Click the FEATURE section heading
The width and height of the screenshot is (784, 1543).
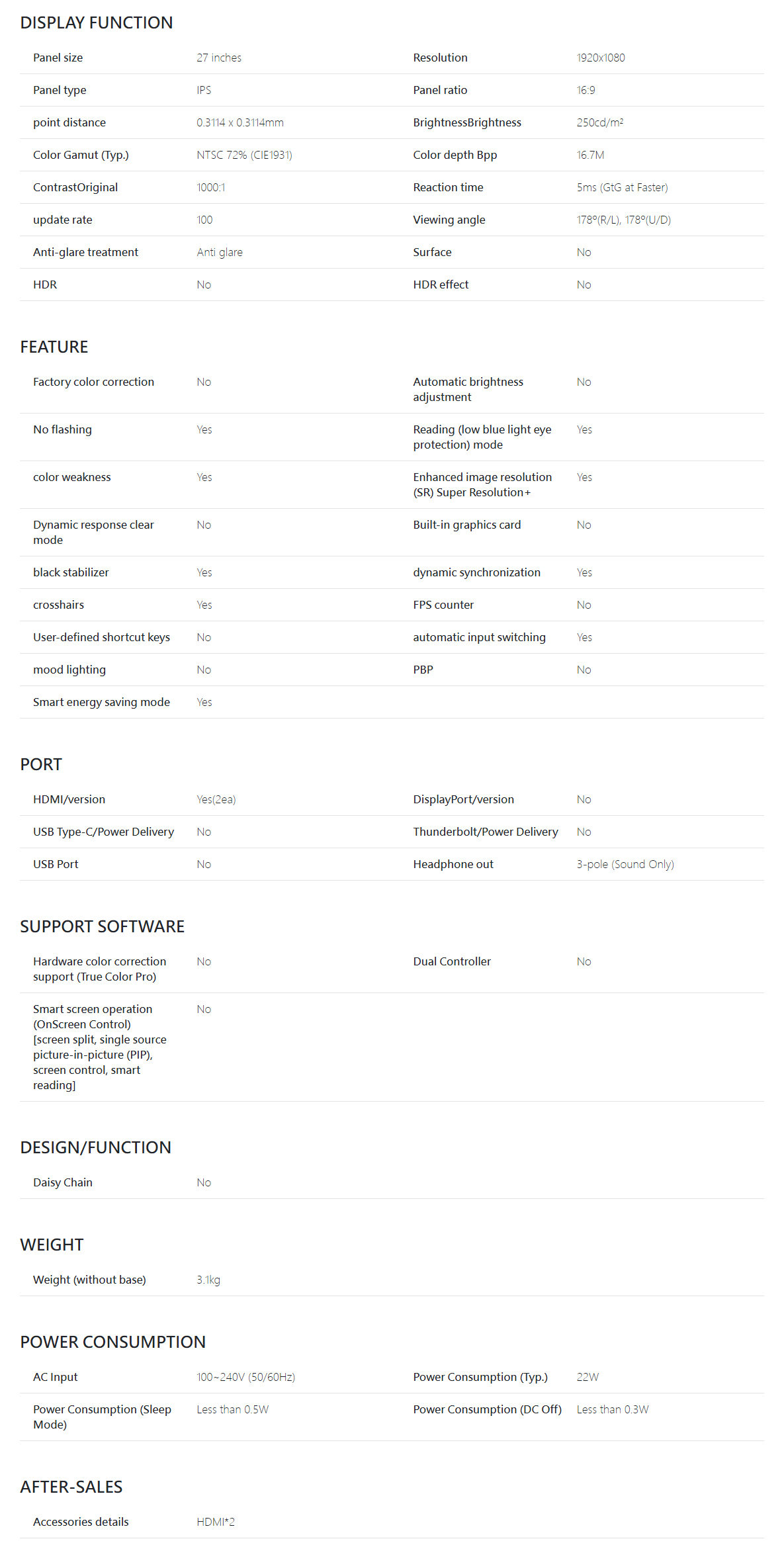click(54, 347)
